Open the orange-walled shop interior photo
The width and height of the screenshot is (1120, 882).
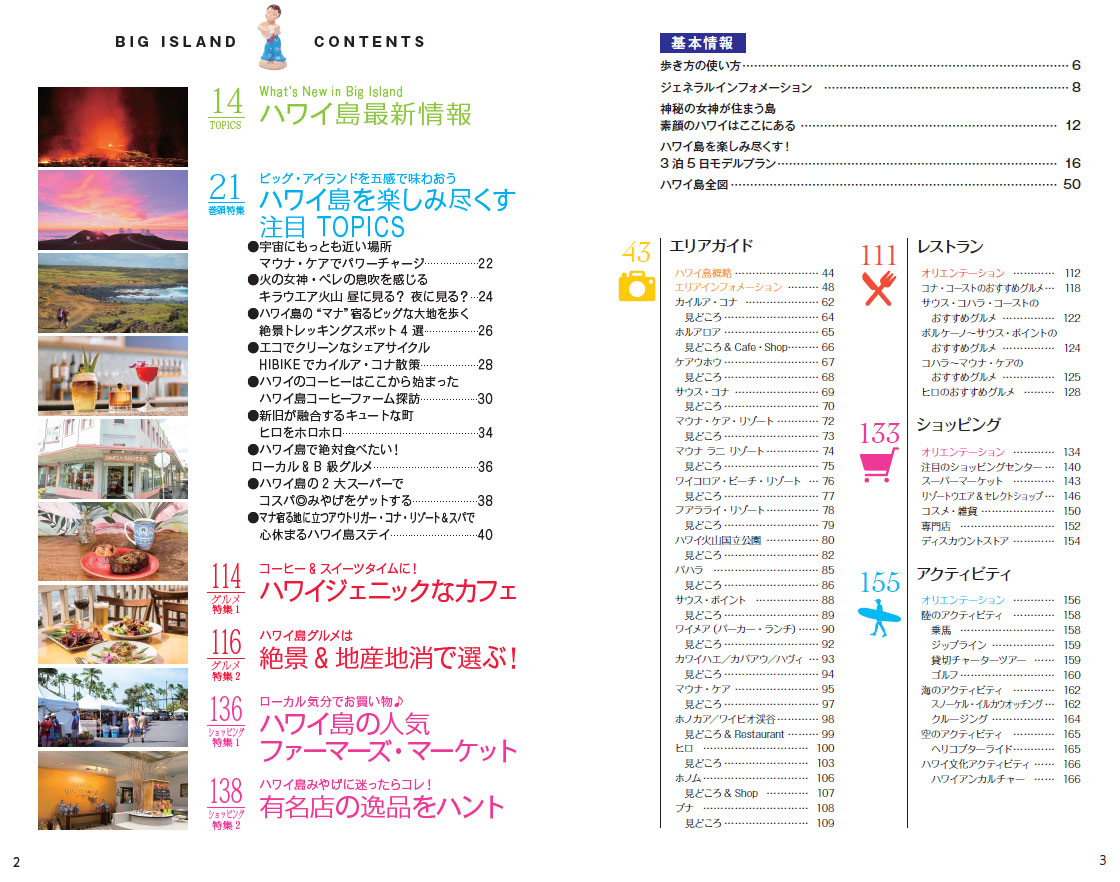coord(113,790)
